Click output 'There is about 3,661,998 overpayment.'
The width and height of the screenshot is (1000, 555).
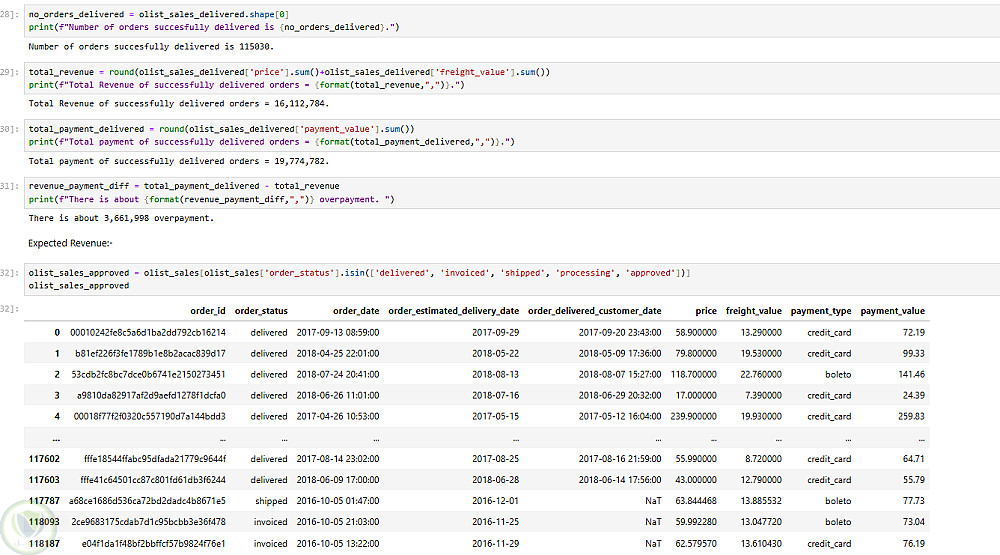[x=121, y=218]
